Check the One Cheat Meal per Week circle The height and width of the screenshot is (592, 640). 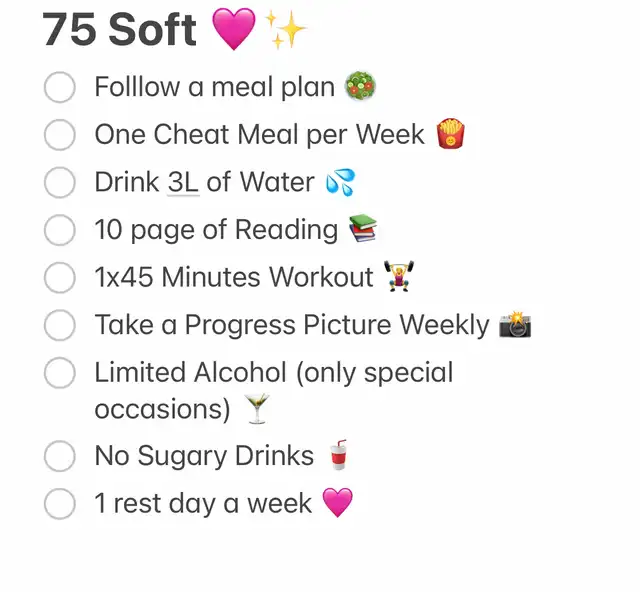click(60, 135)
